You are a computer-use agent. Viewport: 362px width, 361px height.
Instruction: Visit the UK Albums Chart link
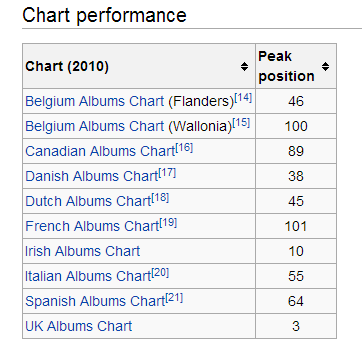click(79, 326)
